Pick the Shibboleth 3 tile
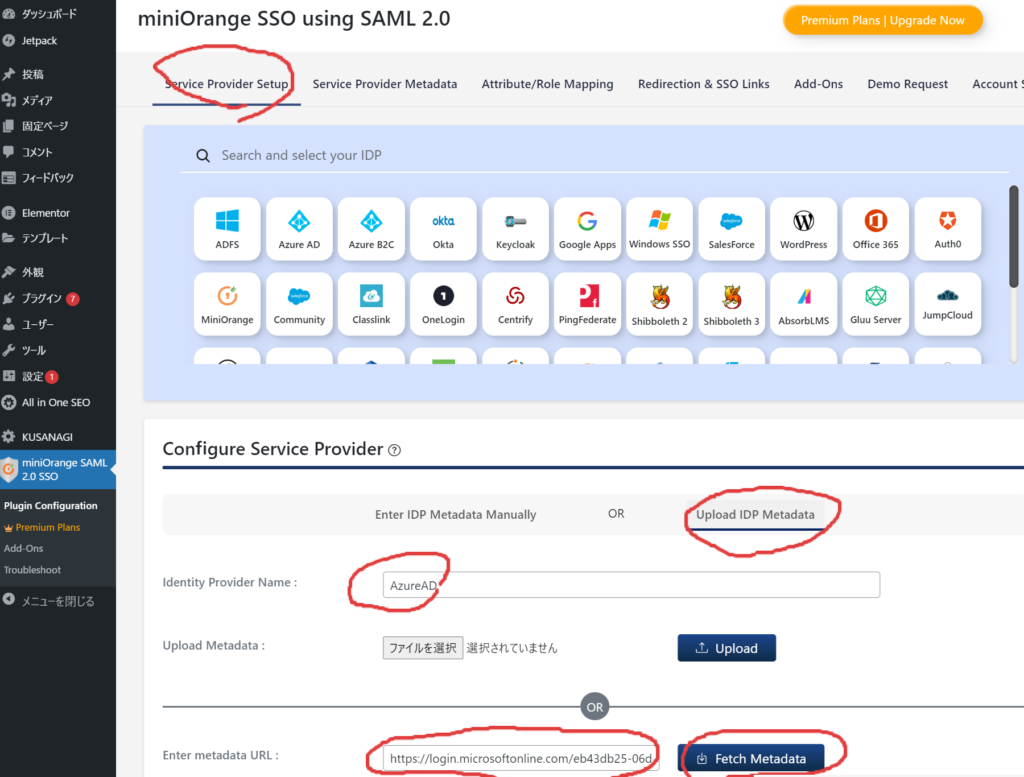1024x777 pixels. [x=731, y=304]
